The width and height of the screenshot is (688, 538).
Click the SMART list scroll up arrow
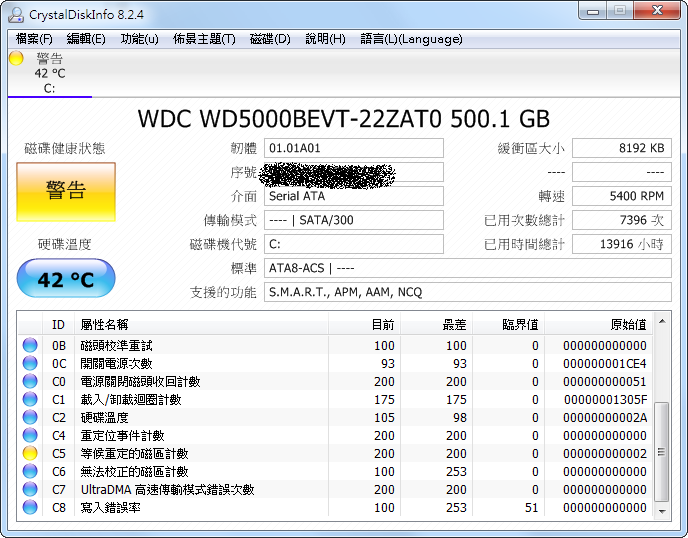click(x=662, y=322)
